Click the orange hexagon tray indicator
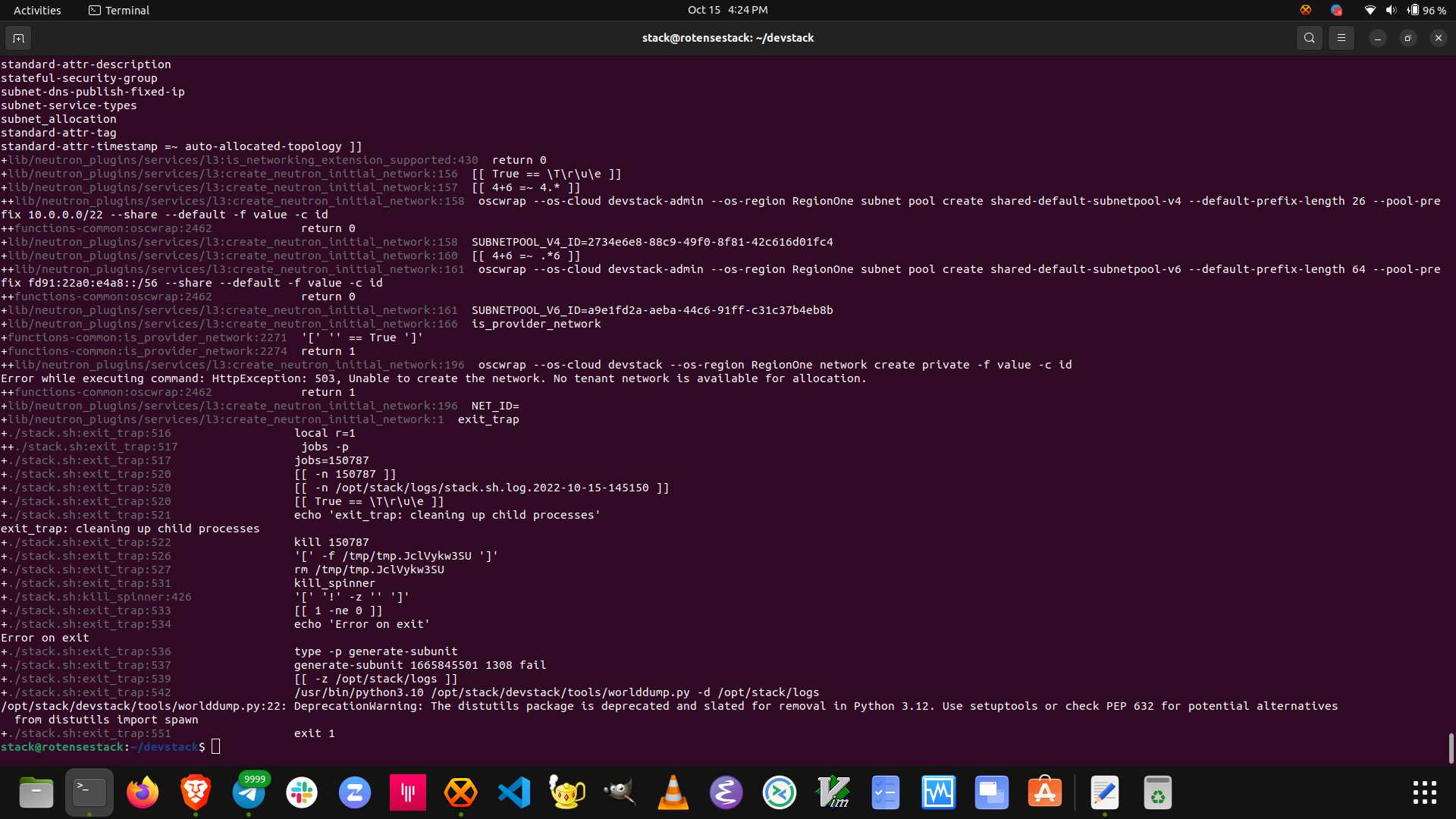The width and height of the screenshot is (1456, 819). (x=1305, y=10)
